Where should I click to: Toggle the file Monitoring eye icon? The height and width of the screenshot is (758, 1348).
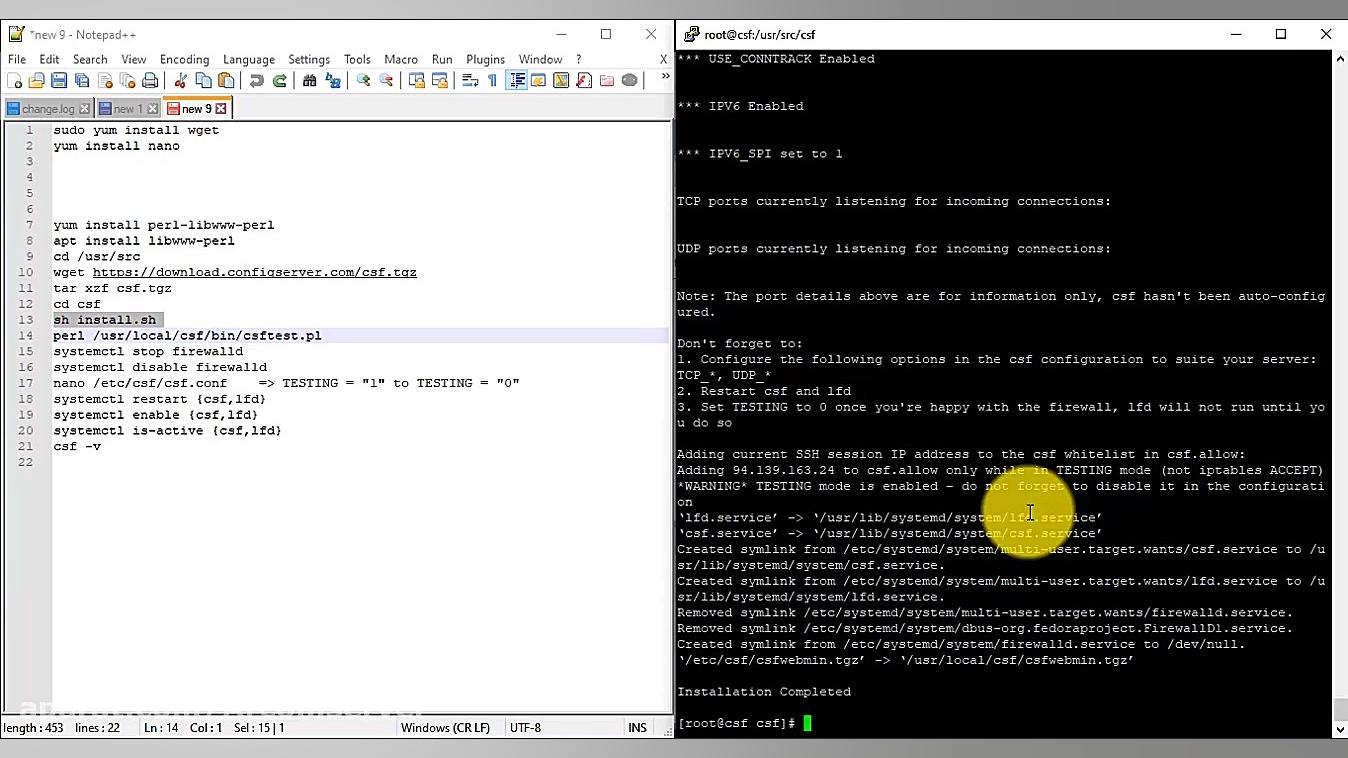click(630, 81)
